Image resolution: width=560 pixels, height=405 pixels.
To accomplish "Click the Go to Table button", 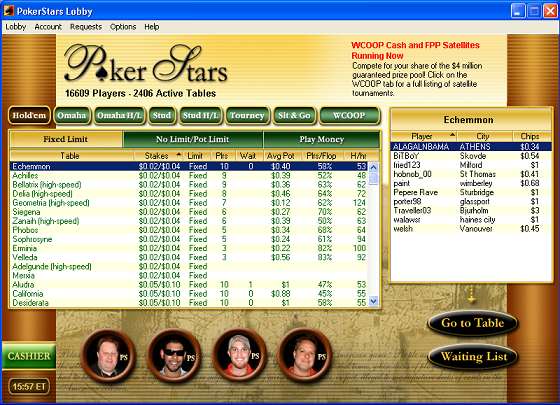I will pos(473,323).
